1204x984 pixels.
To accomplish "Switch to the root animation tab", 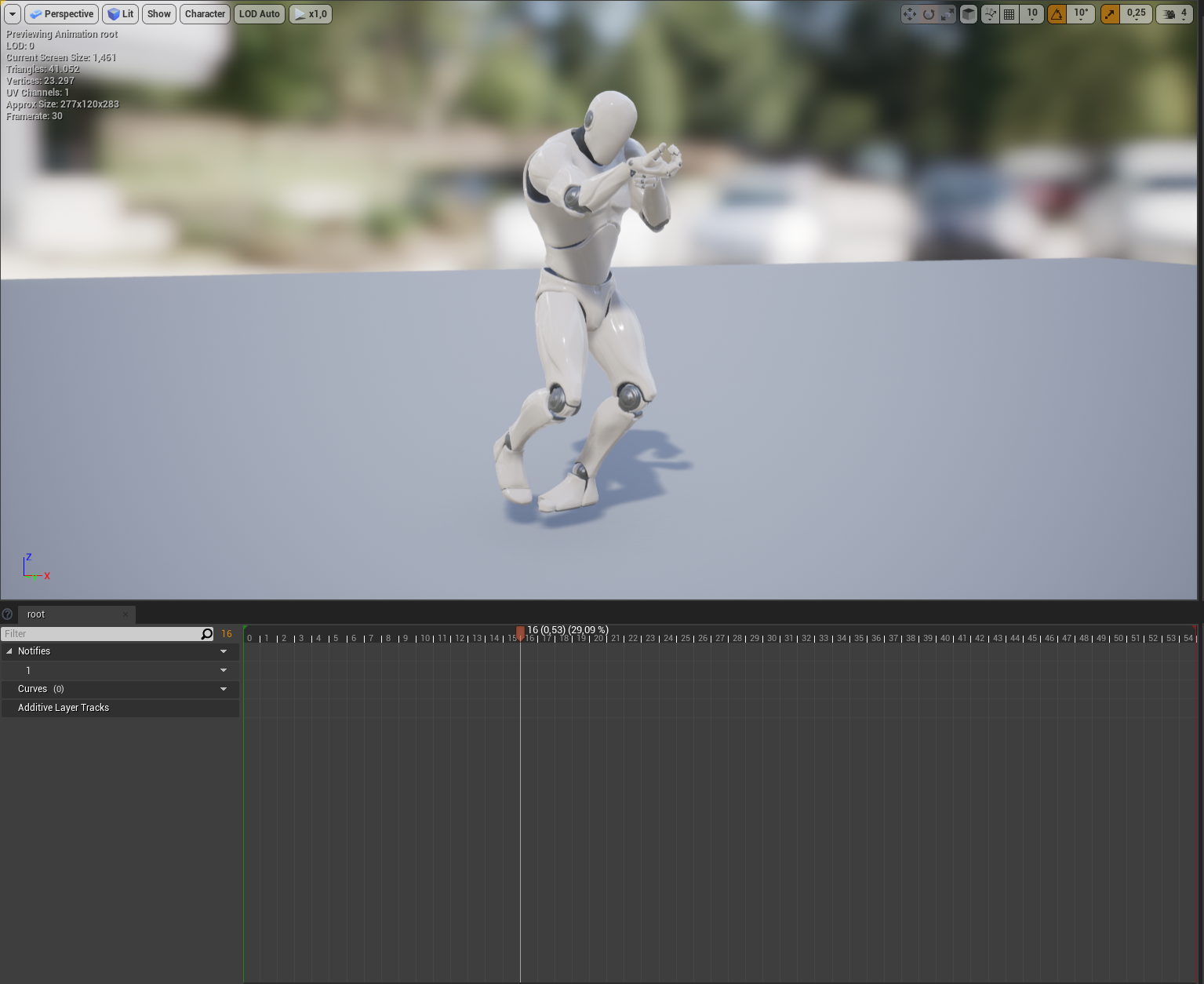I will coord(71,614).
